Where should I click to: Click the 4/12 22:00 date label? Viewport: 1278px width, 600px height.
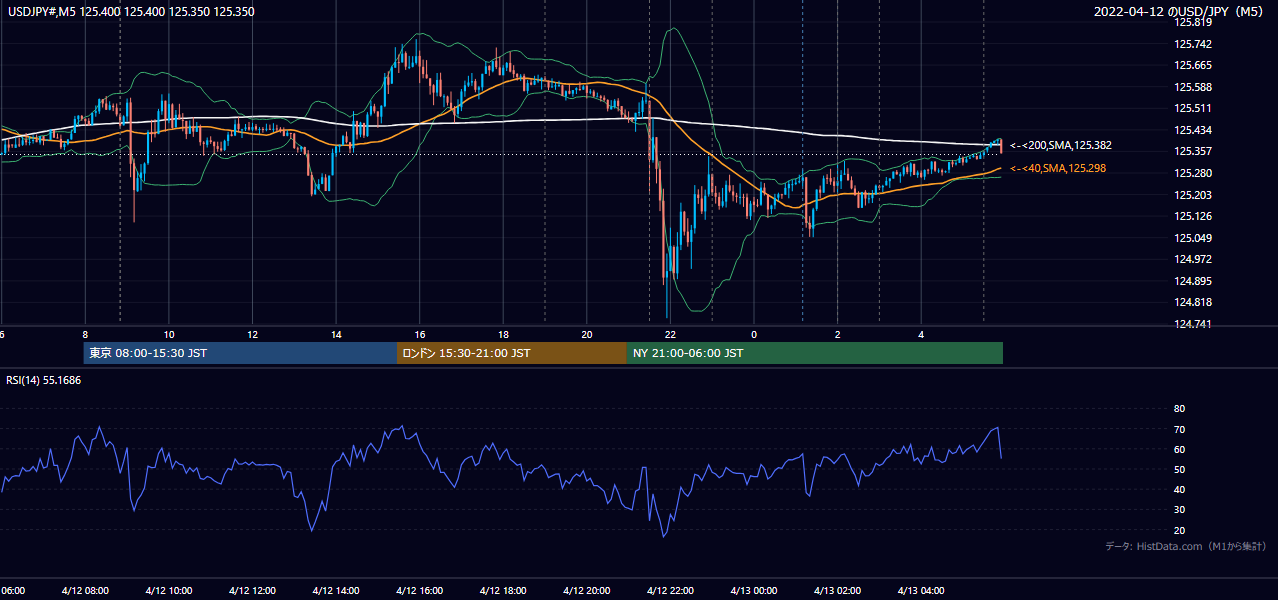pyautogui.click(x=669, y=591)
